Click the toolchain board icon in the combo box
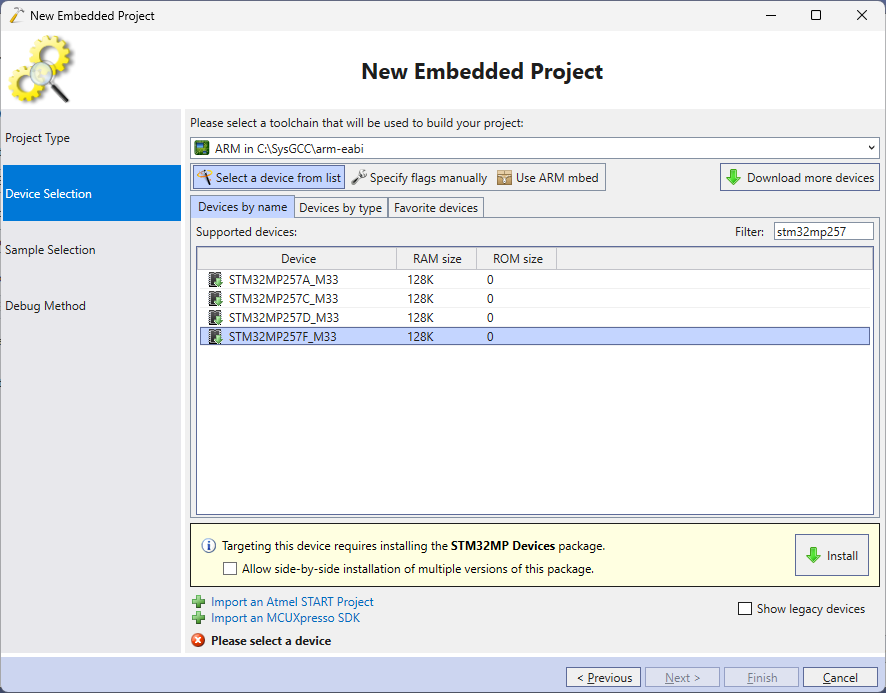886x693 pixels. pos(202,148)
